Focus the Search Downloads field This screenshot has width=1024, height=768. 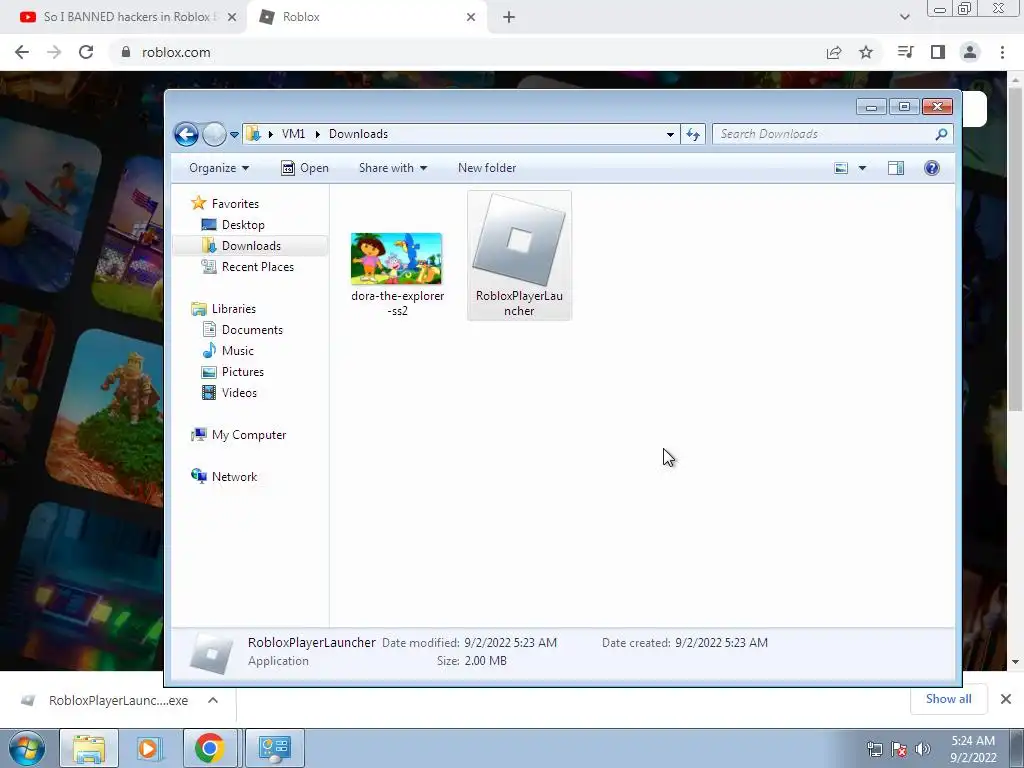click(833, 134)
